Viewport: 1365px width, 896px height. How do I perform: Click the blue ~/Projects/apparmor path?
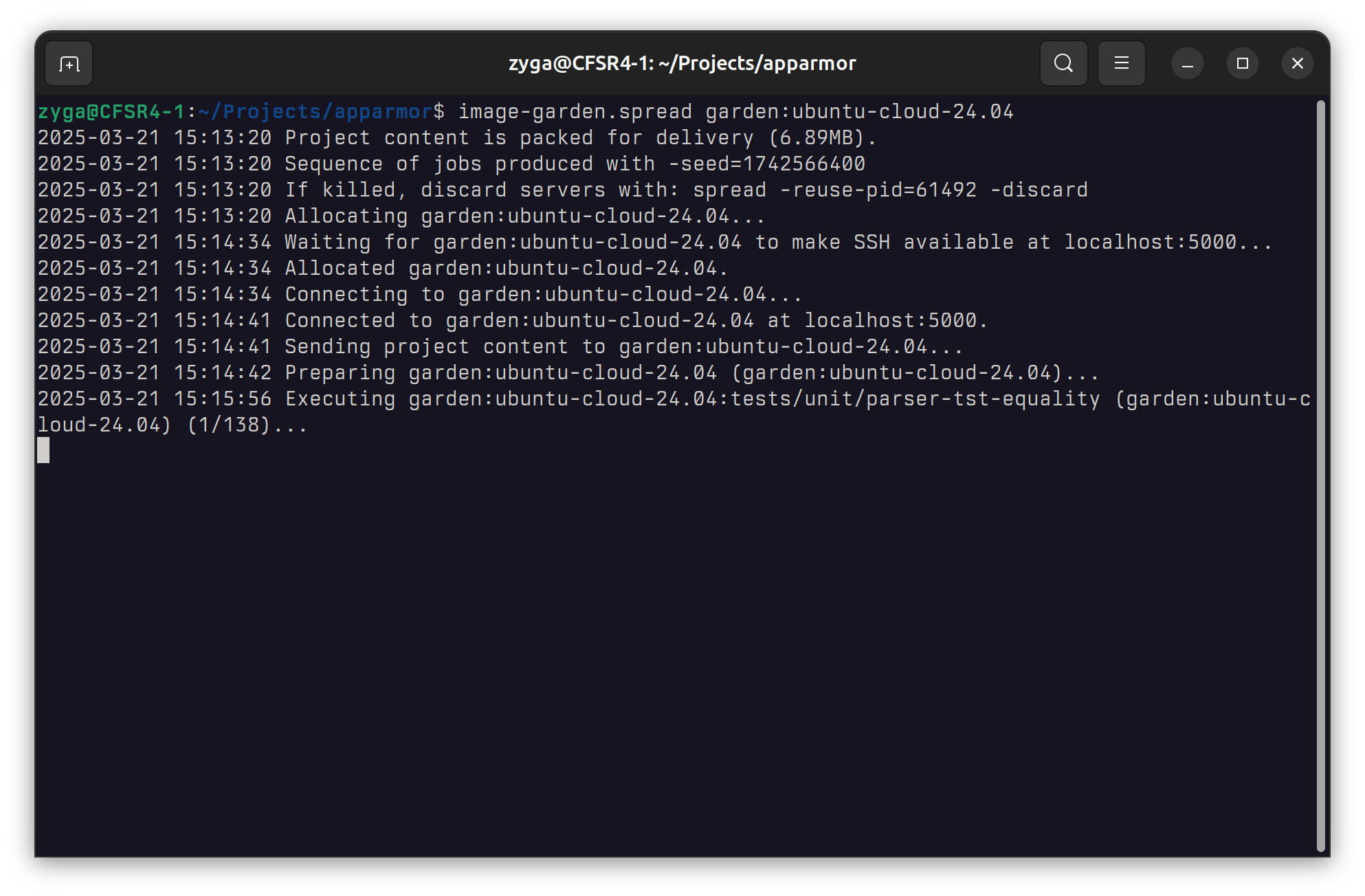(313, 111)
